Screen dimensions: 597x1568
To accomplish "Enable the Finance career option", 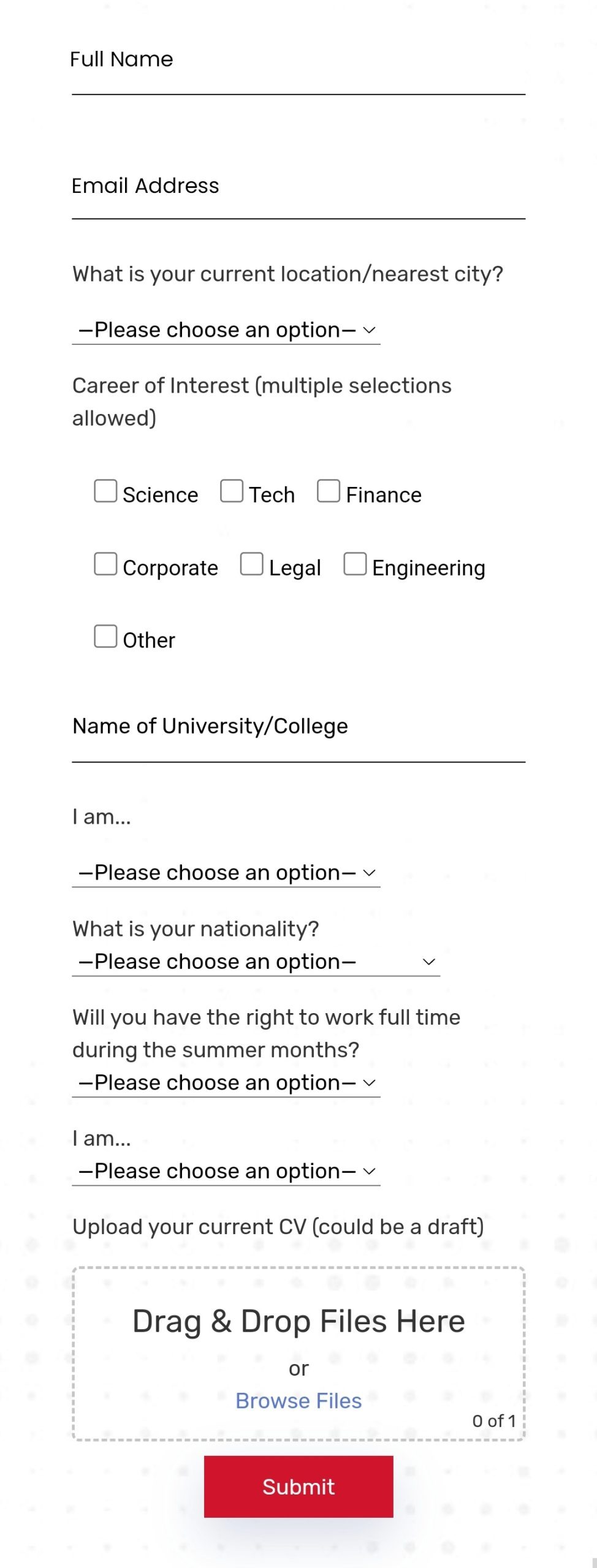I will 329,491.
